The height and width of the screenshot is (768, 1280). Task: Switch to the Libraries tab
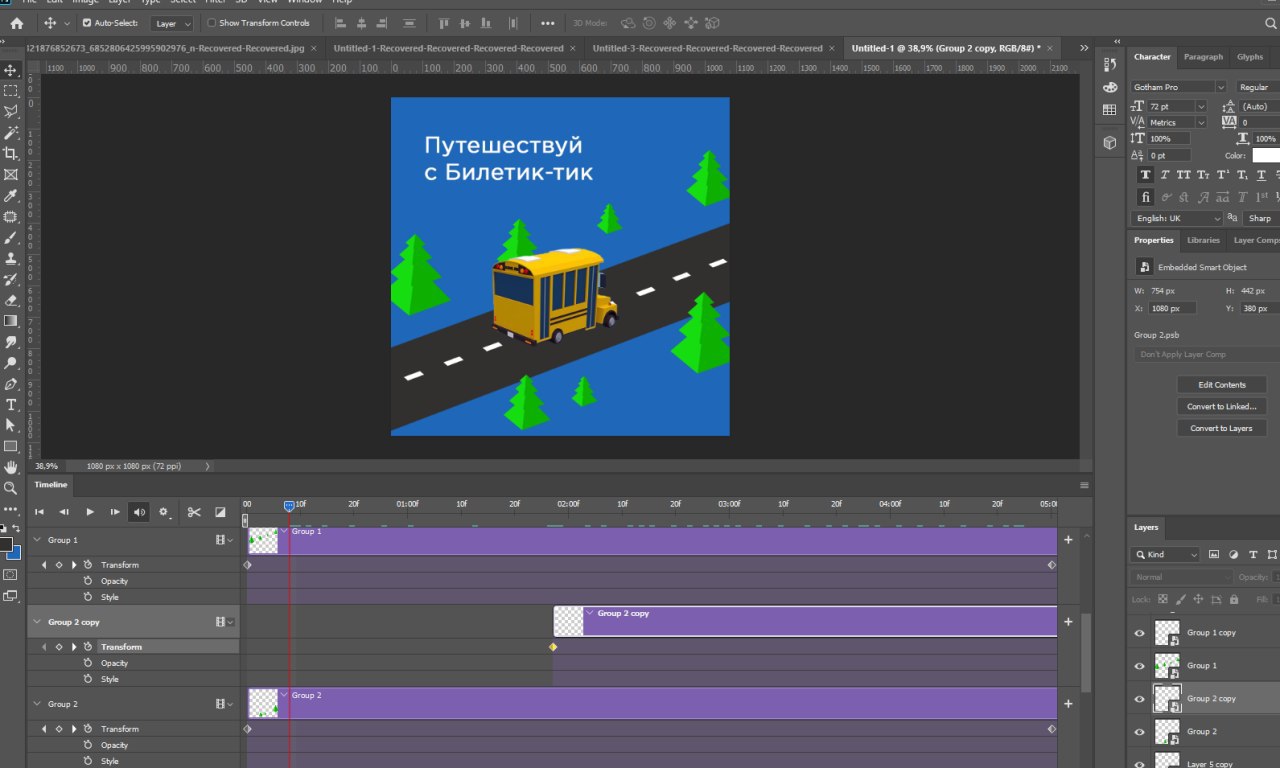1203,240
